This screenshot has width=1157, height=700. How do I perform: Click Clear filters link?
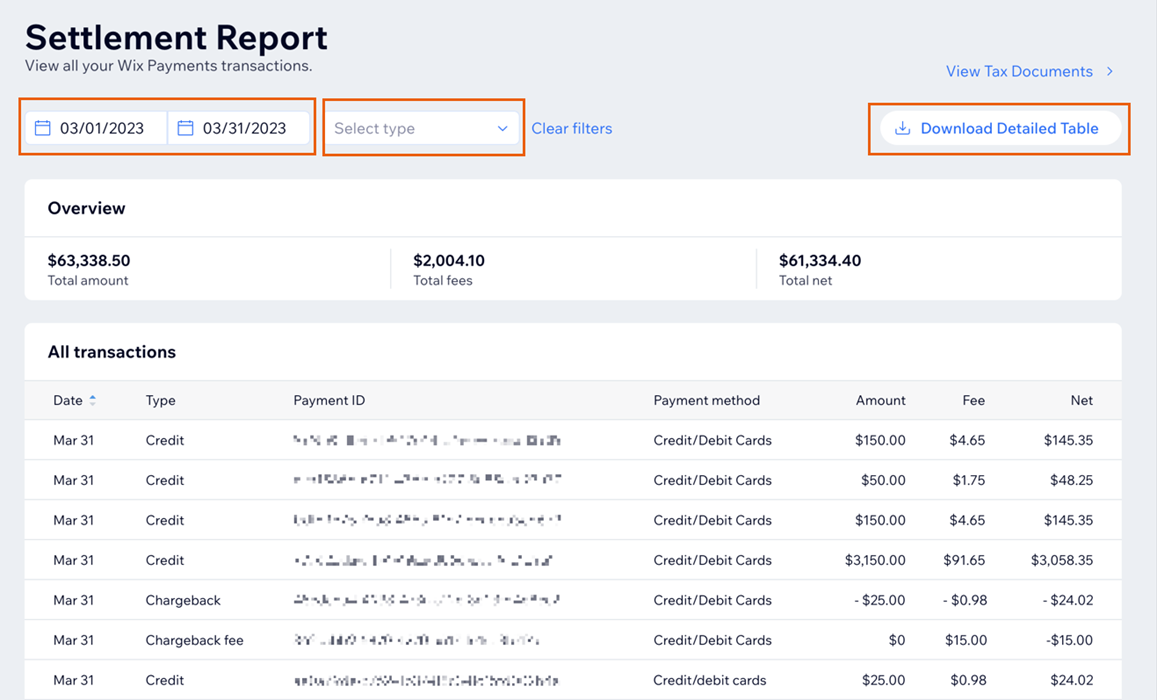[572, 128]
